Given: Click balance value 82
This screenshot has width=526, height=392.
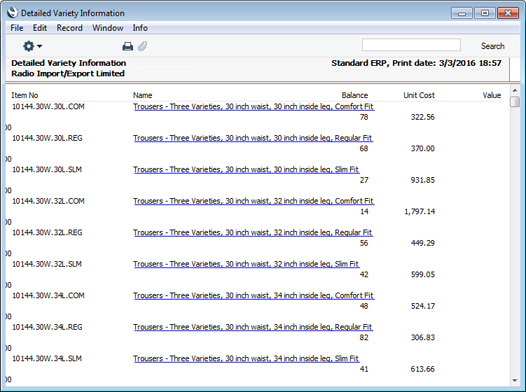Looking at the screenshot, I should pos(364,338).
